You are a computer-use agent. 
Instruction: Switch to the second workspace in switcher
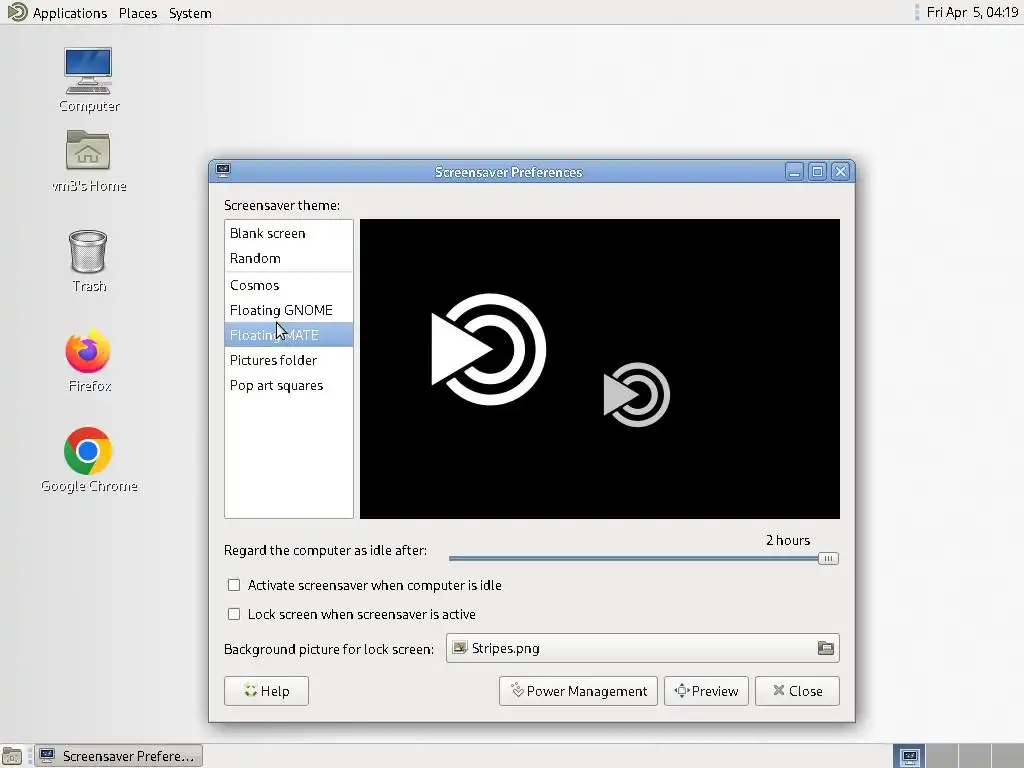(x=942, y=756)
